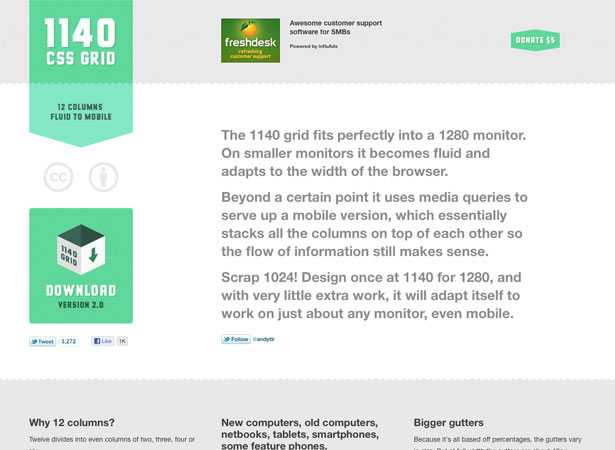Open the Freshdesk ad image

tap(250, 40)
